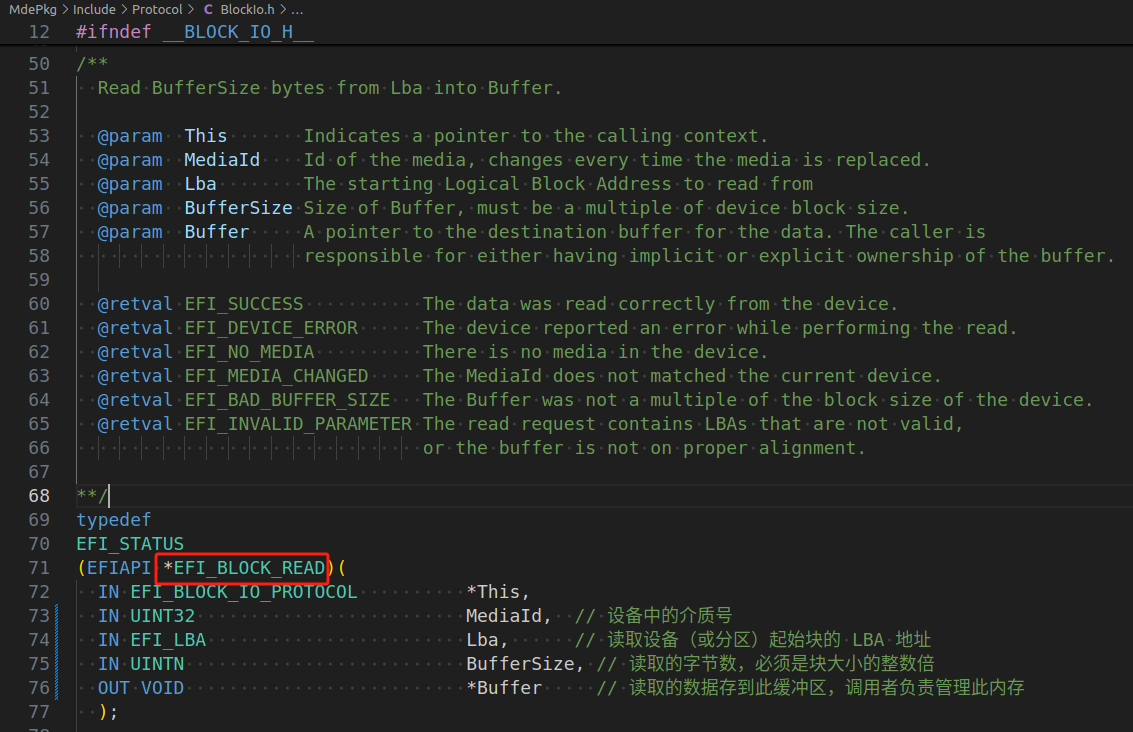Click the Chinese comment on line 76
The height and width of the screenshot is (732, 1133).
click(811, 687)
